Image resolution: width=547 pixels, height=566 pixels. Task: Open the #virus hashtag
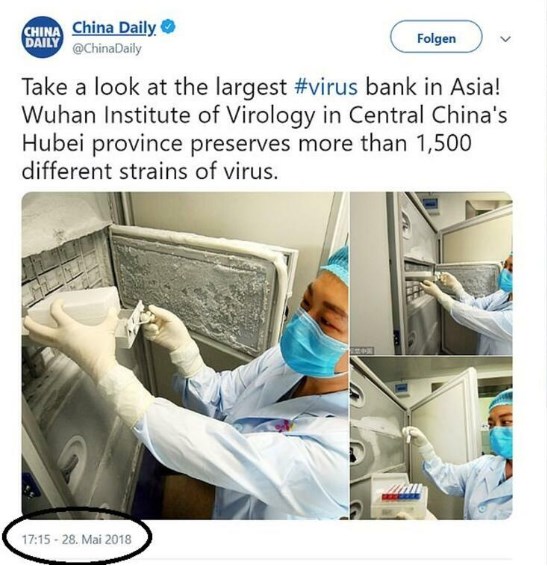tap(326, 87)
